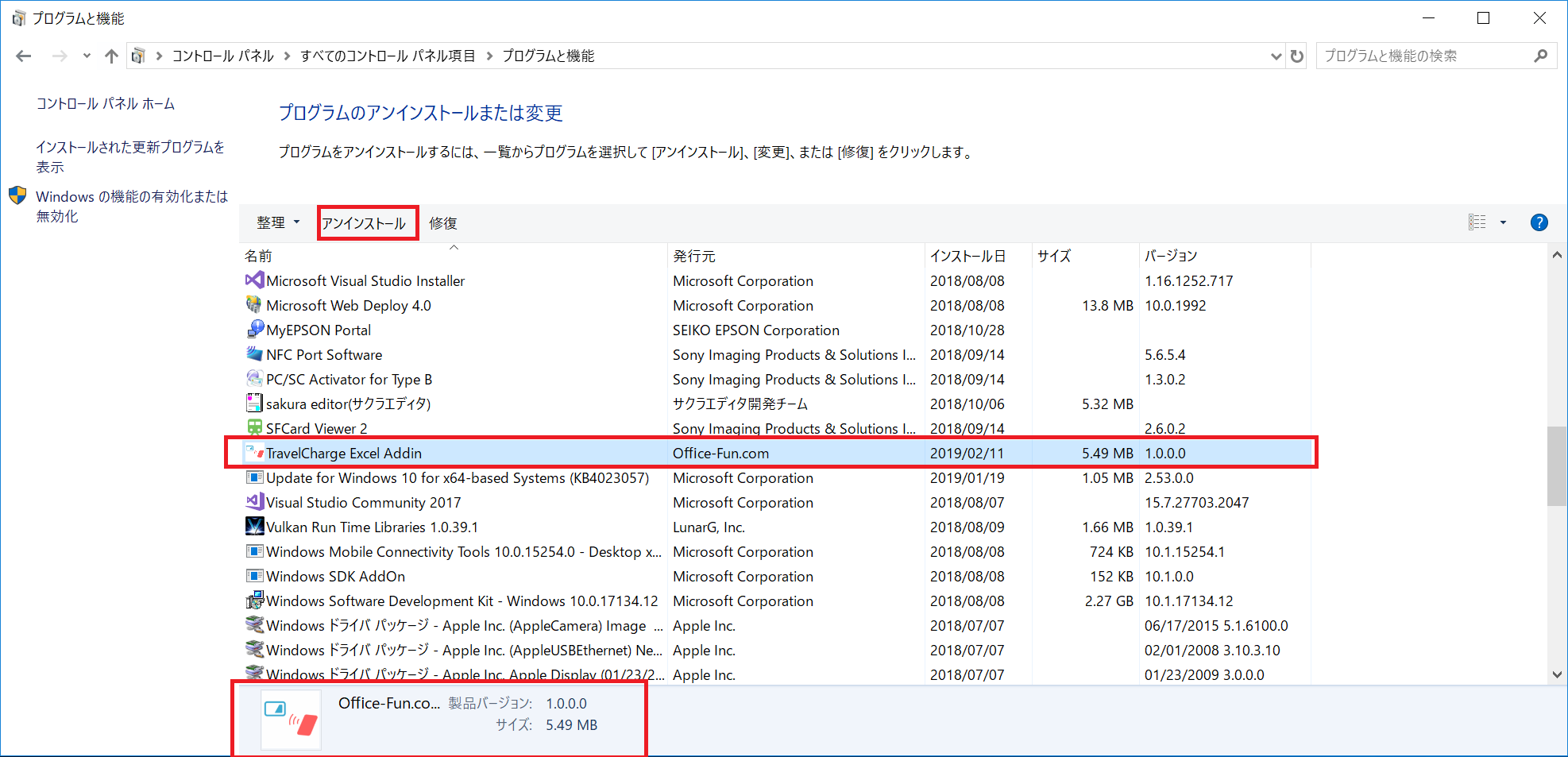
Task: Open Windows の機能の有効化または無効化 link
Action: pos(132,206)
